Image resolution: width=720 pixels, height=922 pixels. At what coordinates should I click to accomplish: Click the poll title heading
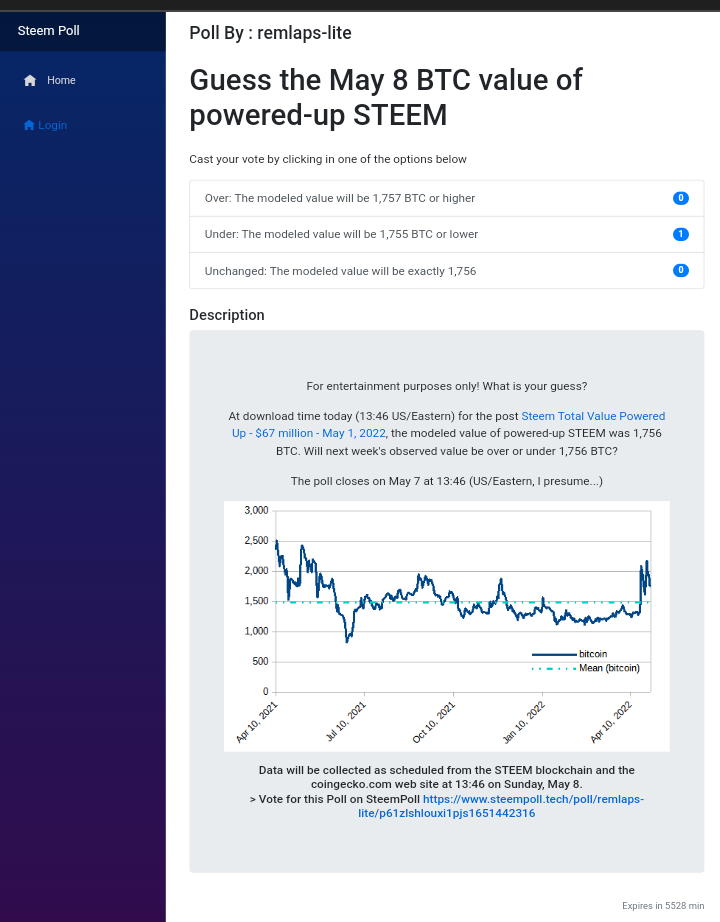tap(386, 97)
